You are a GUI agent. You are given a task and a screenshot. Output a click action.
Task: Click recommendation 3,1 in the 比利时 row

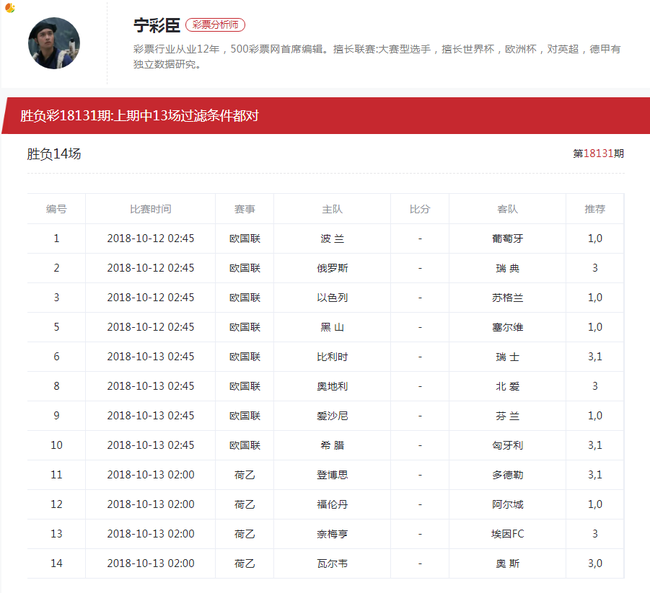pos(595,357)
